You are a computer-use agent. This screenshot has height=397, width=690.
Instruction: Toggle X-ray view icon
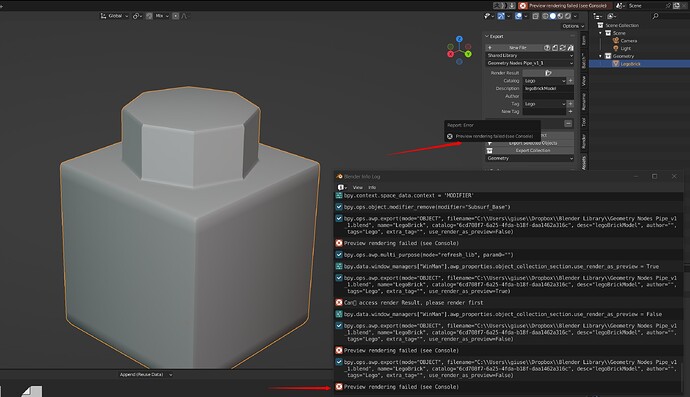tap(536, 16)
